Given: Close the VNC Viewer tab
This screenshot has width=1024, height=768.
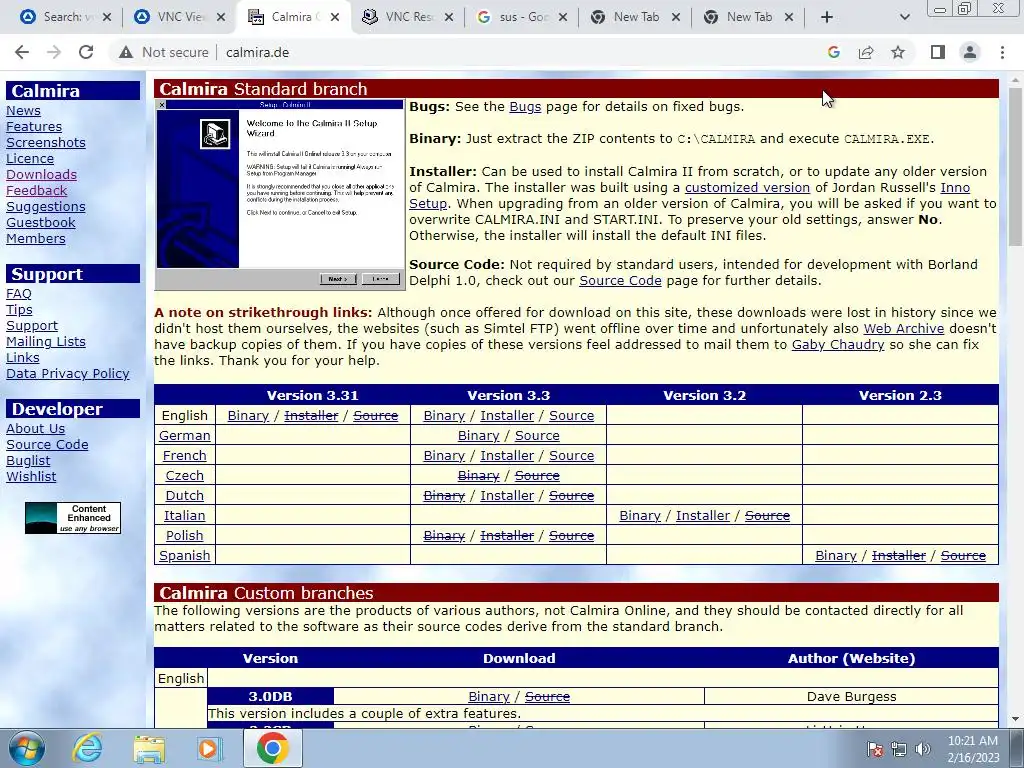Looking at the screenshot, I should [221, 17].
